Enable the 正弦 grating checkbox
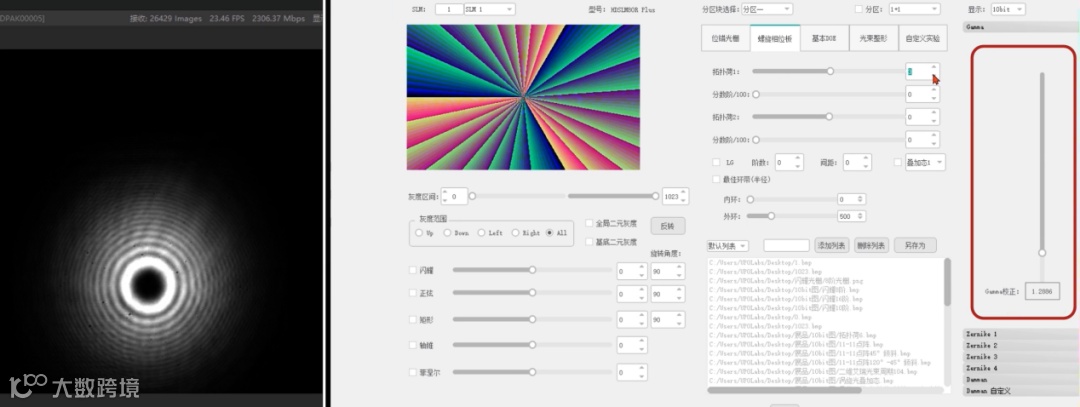 413,293
